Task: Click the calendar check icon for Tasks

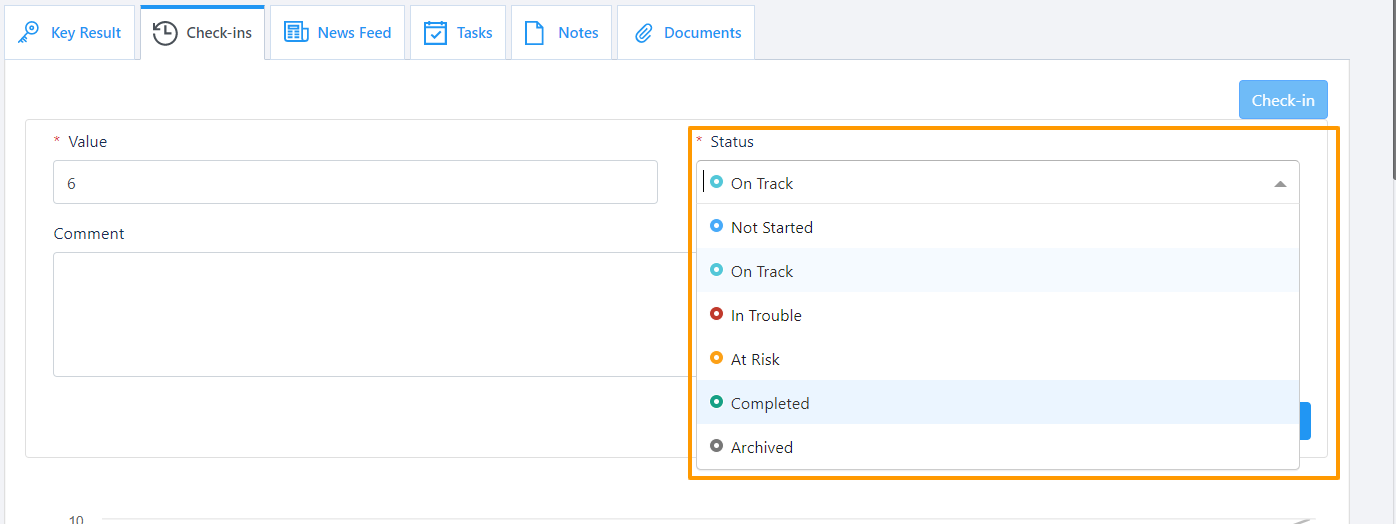Action: click(435, 33)
